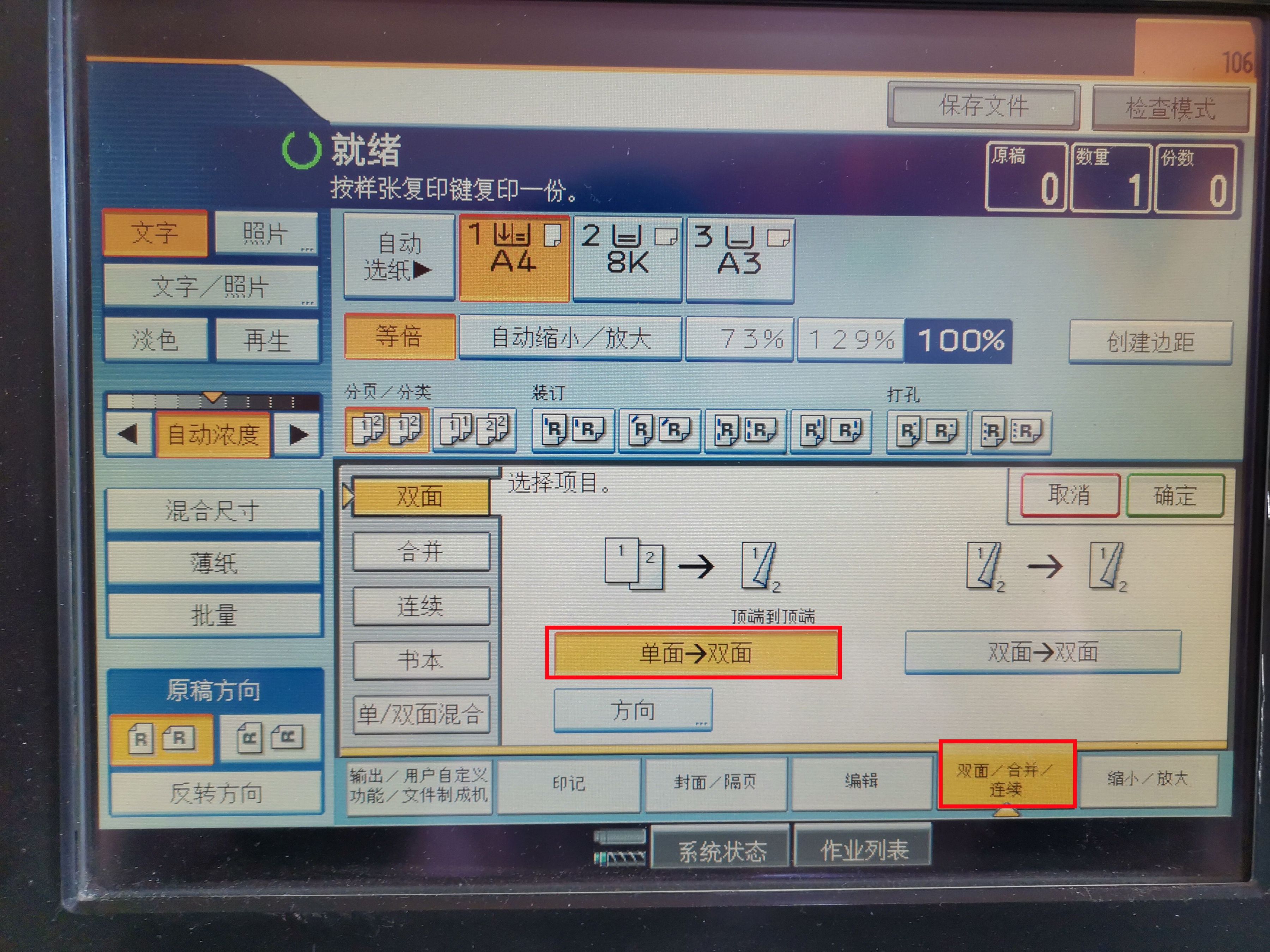Select the sort collate icon under 分页/分类
1270x952 pixels.
pos(386,430)
